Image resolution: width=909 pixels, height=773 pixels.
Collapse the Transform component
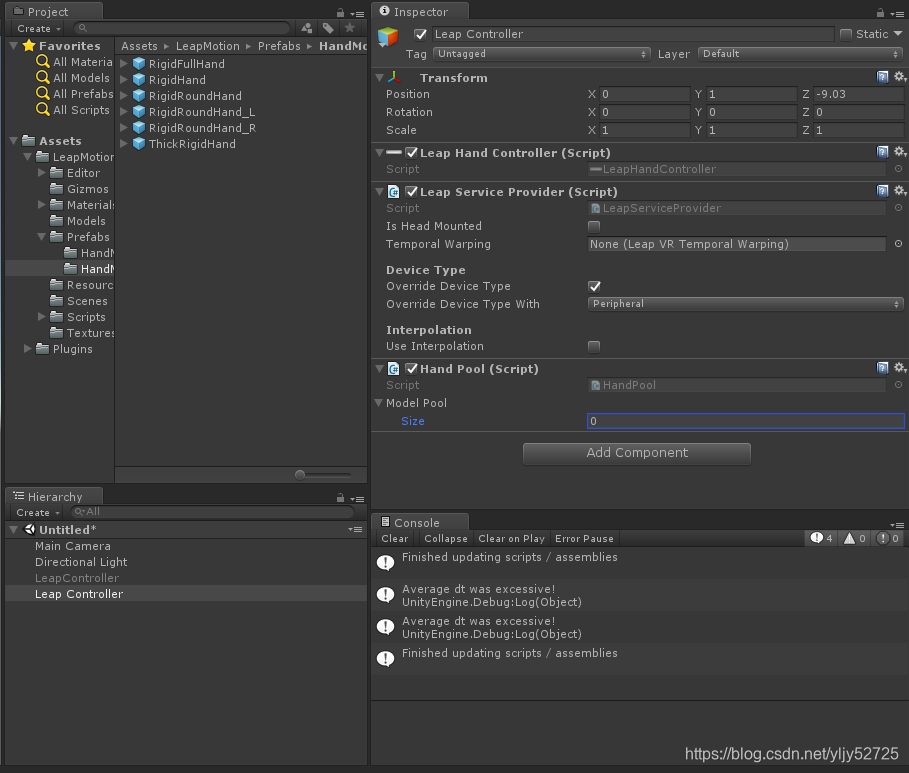coord(380,77)
